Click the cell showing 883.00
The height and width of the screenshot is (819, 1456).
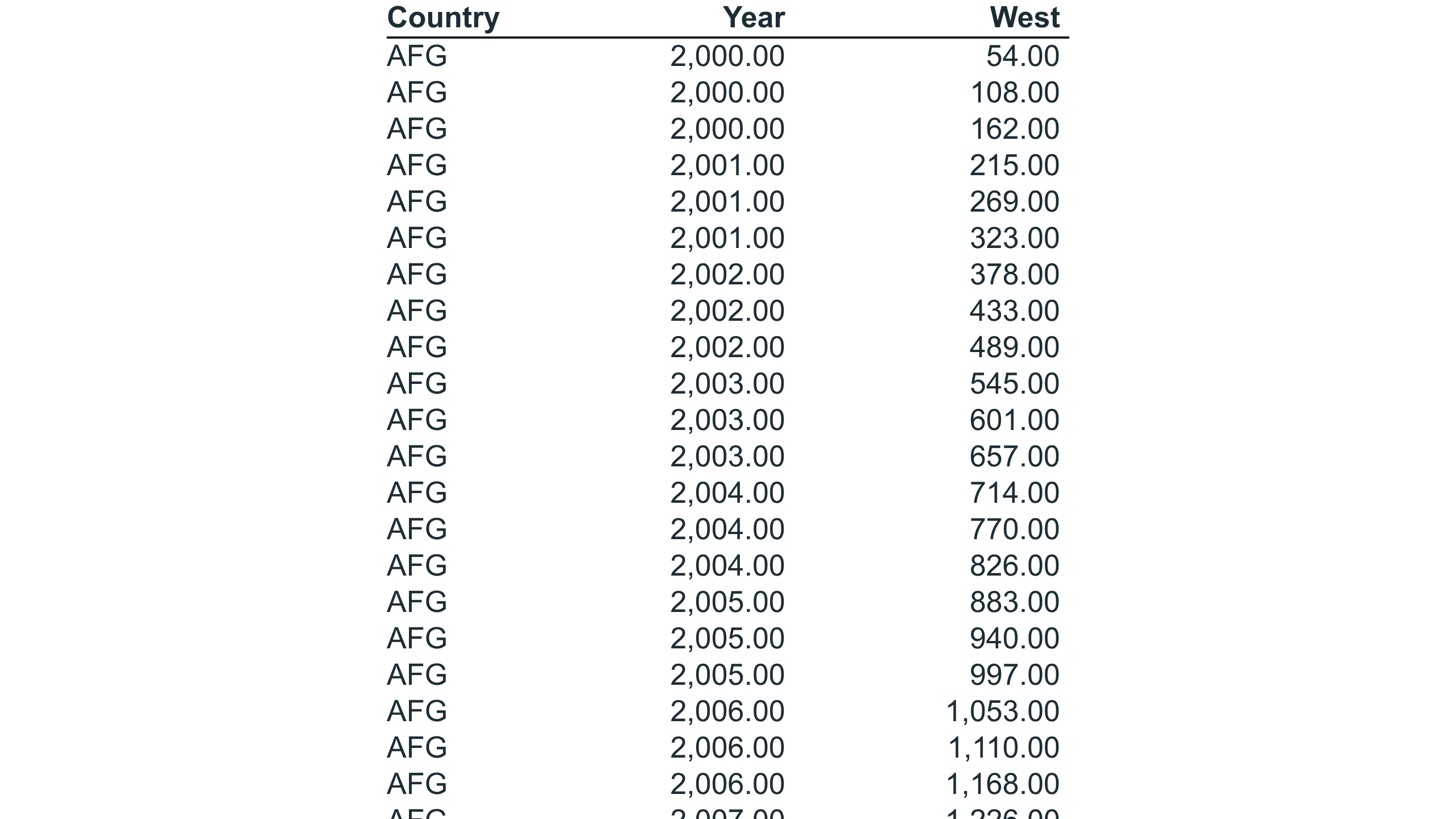[x=1015, y=602]
